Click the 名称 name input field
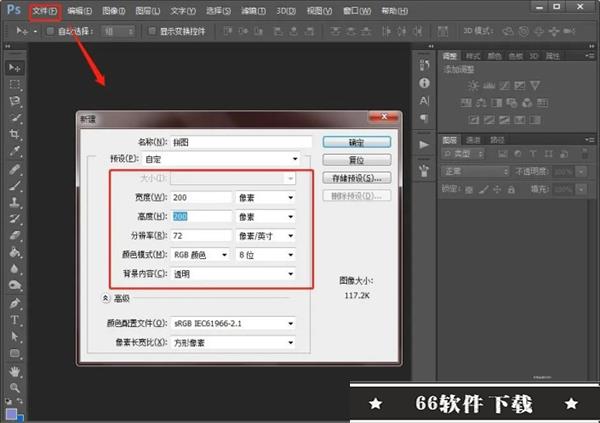The height and width of the screenshot is (423, 600). (x=241, y=142)
